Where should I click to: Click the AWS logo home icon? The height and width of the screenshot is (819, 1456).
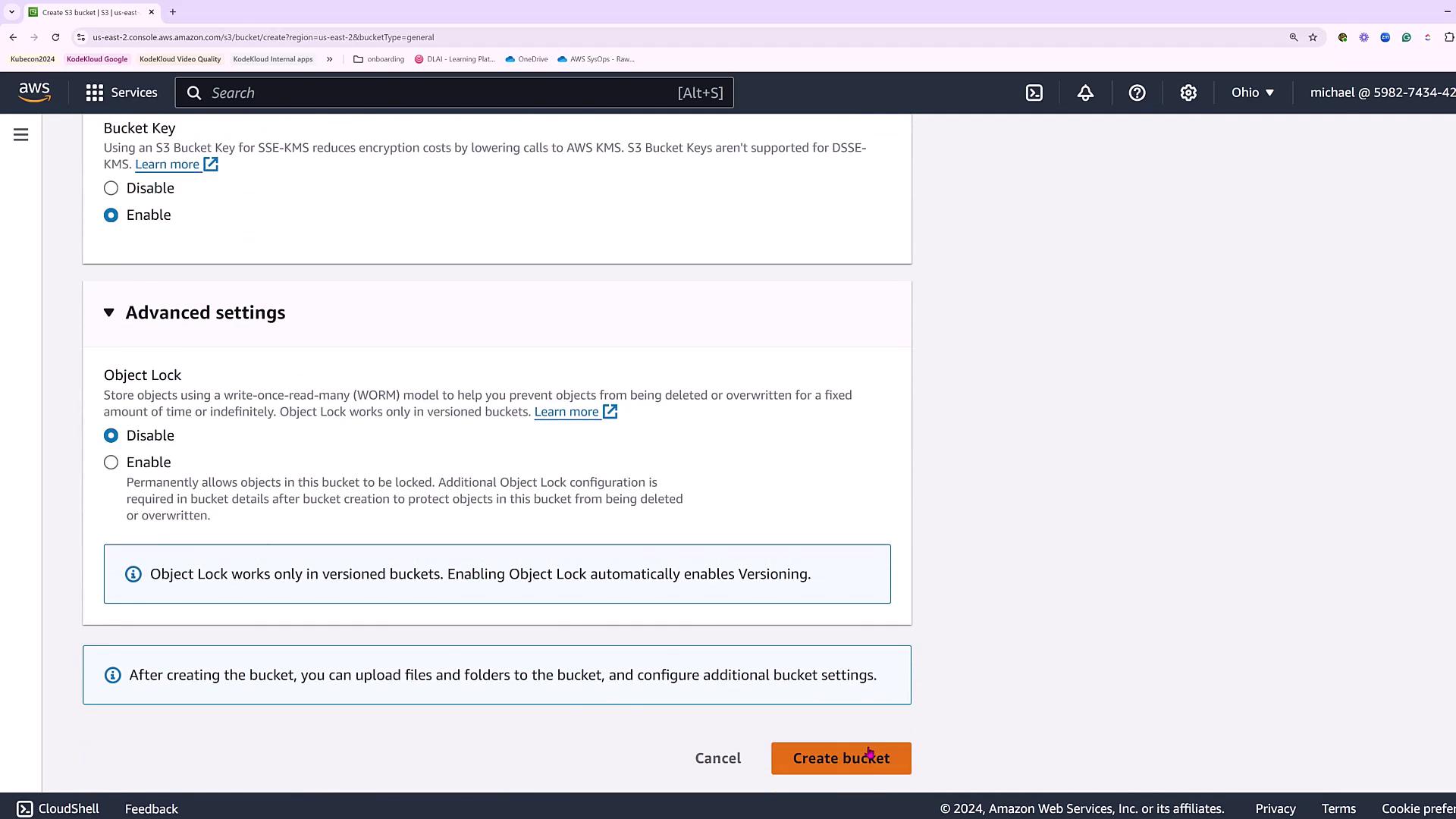35,93
